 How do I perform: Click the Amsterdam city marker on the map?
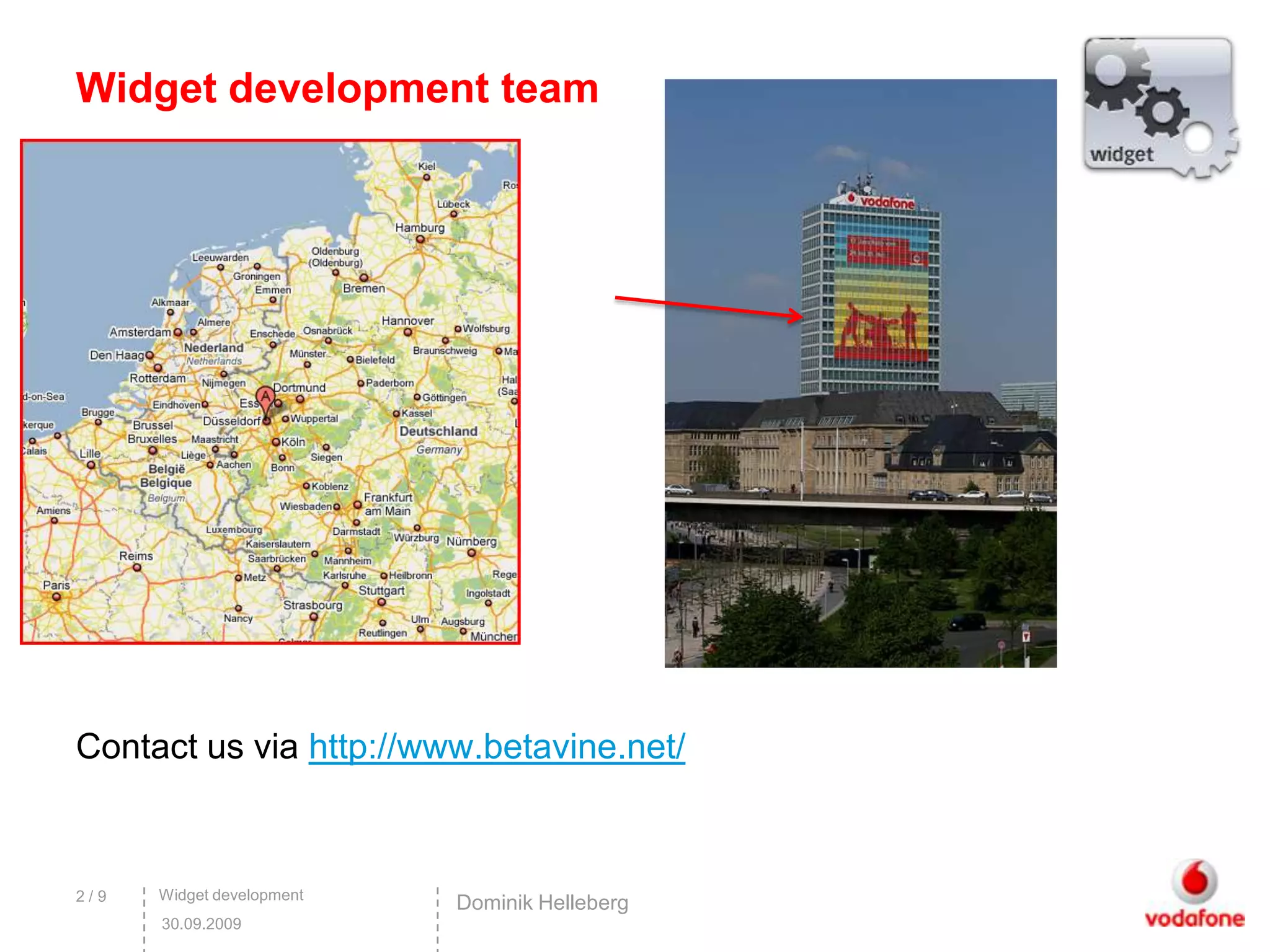[178, 333]
